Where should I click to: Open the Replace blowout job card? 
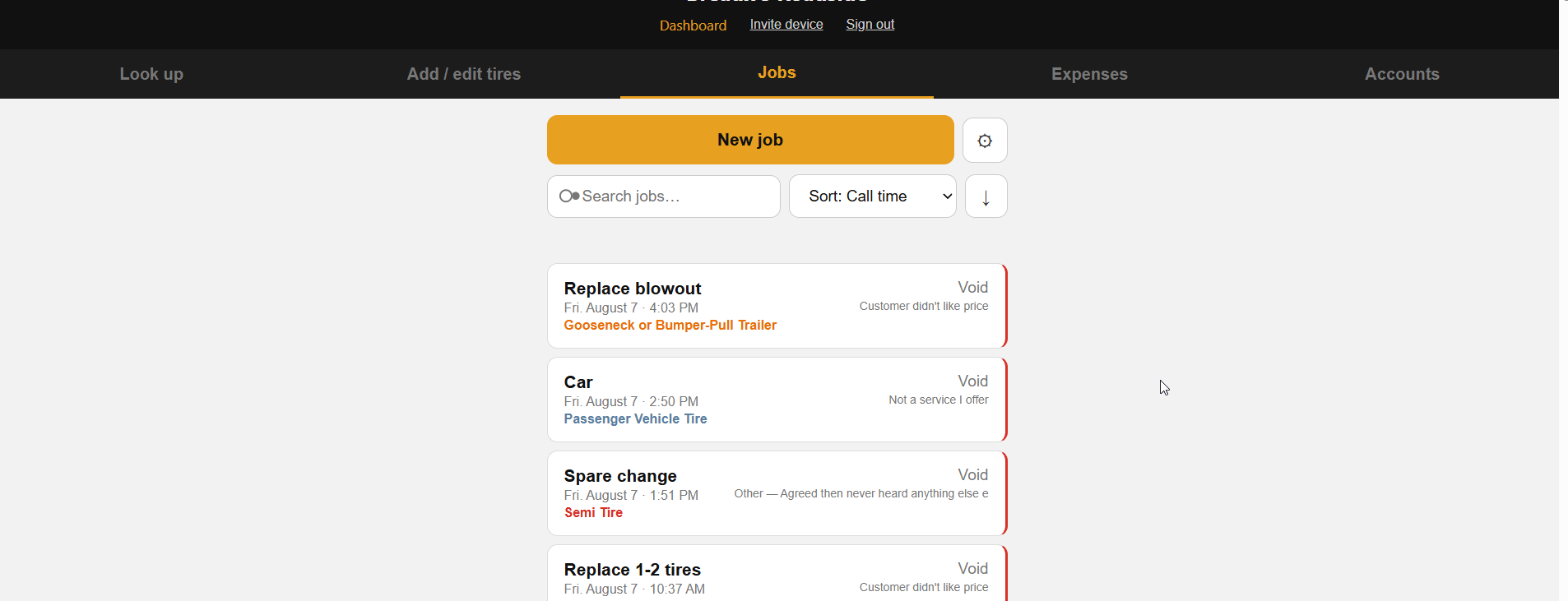click(x=777, y=306)
